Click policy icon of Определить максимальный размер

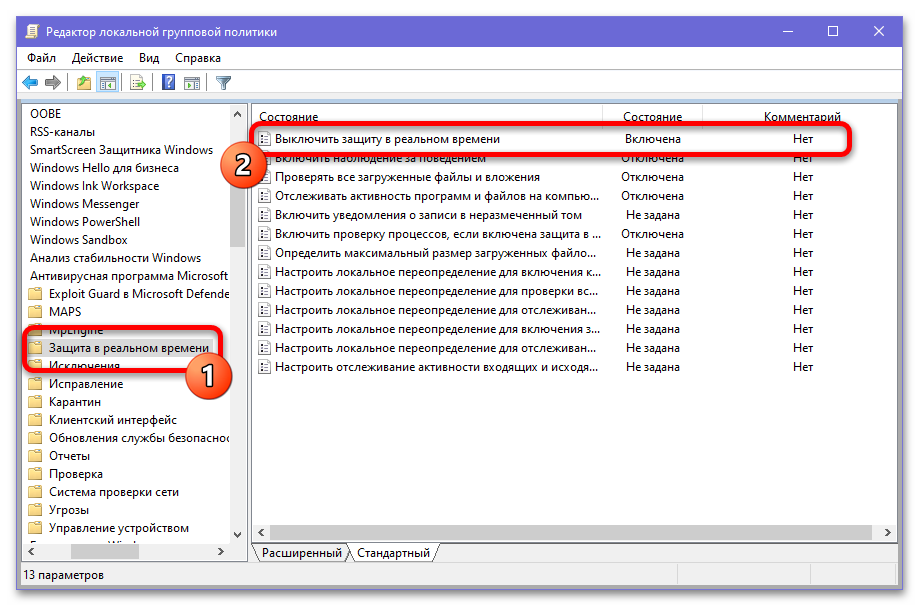coord(265,253)
